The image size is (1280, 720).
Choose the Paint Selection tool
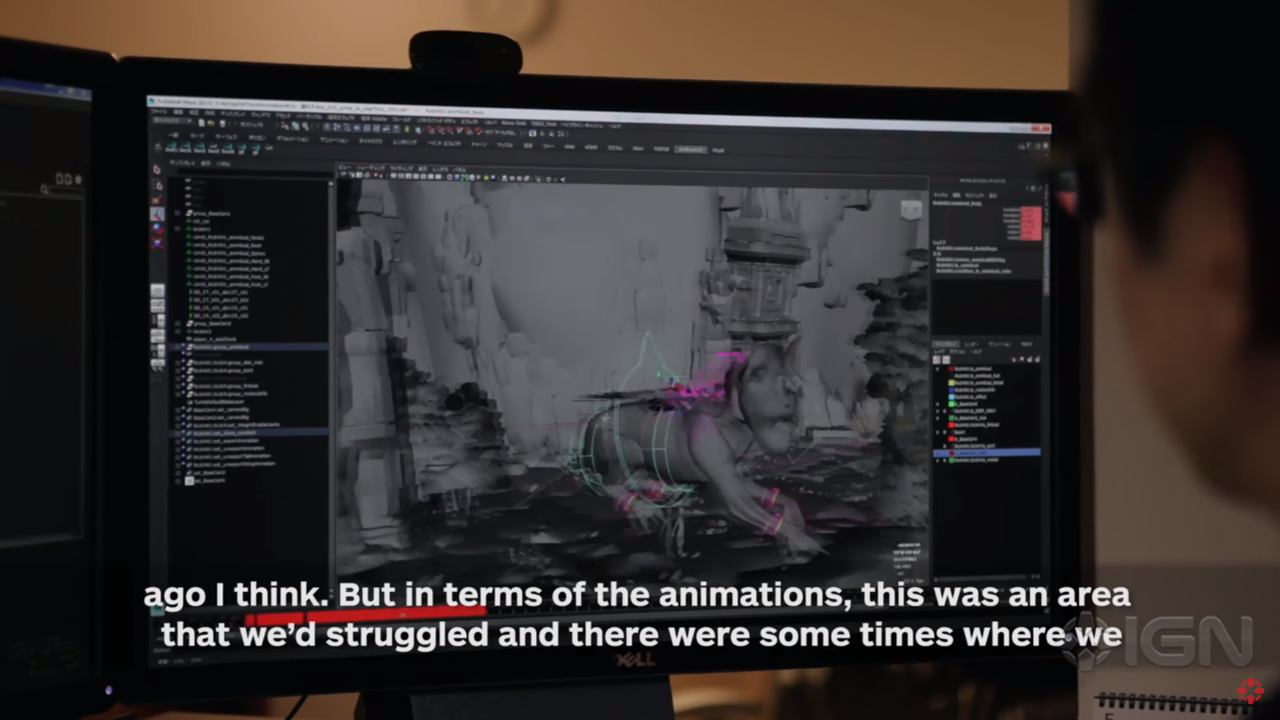click(157, 199)
